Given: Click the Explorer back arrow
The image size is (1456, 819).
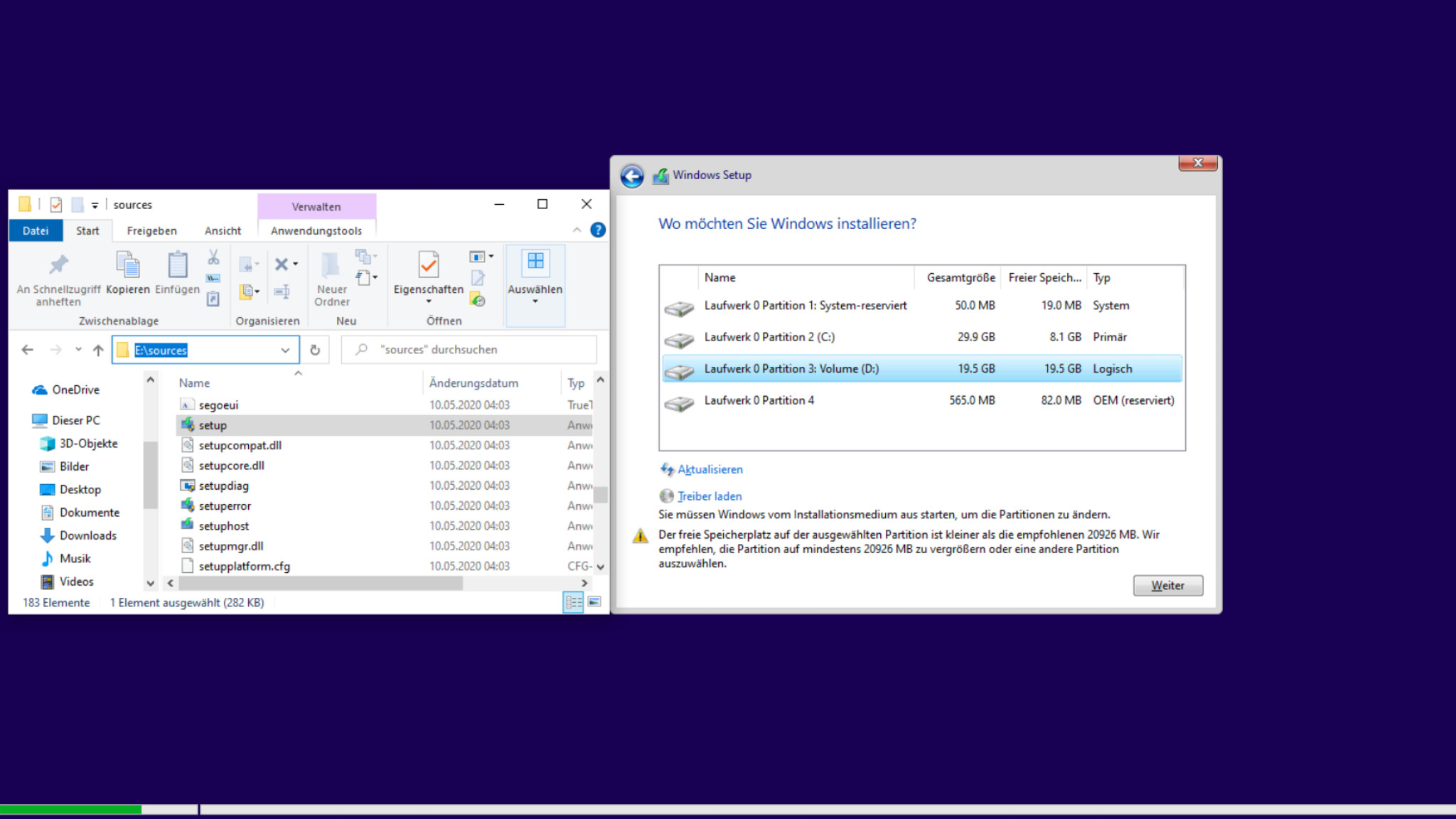Looking at the screenshot, I should click(28, 350).
